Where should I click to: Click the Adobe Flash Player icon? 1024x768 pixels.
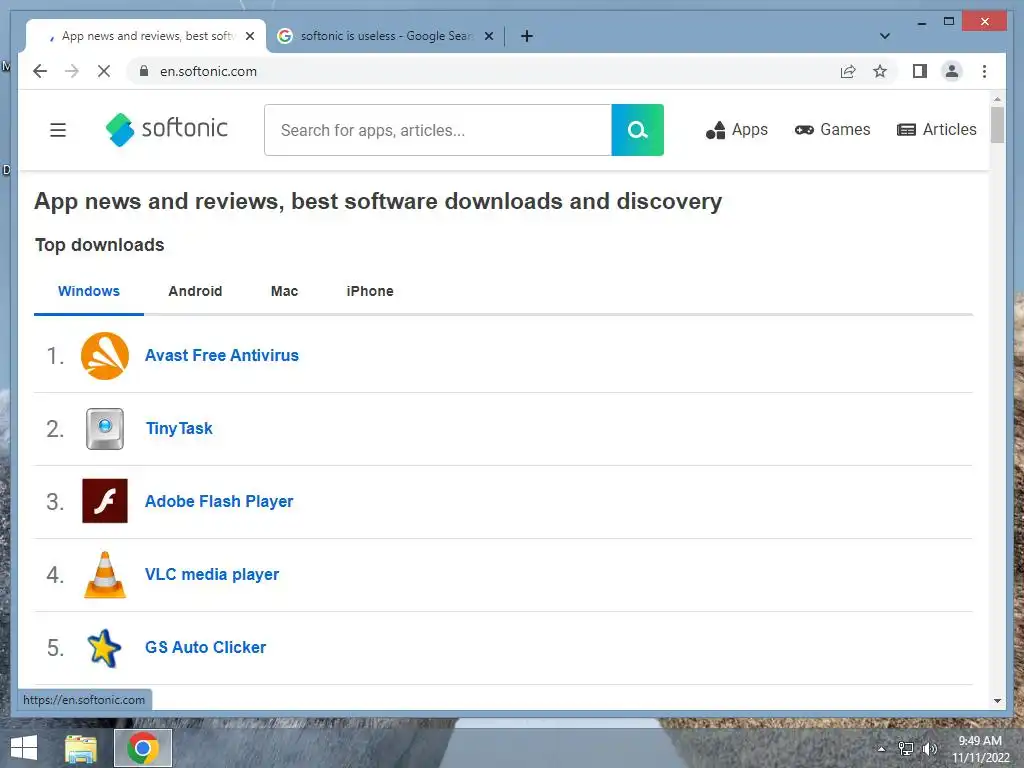pyautogui.click(x=104, y=501)
